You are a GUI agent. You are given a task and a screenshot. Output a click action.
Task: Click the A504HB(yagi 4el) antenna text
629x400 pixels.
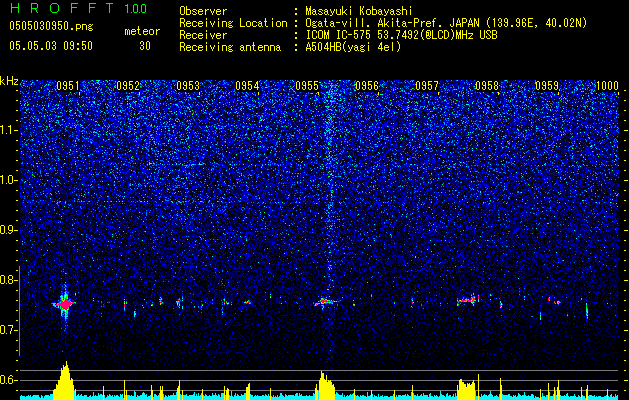tap(353, 47)
